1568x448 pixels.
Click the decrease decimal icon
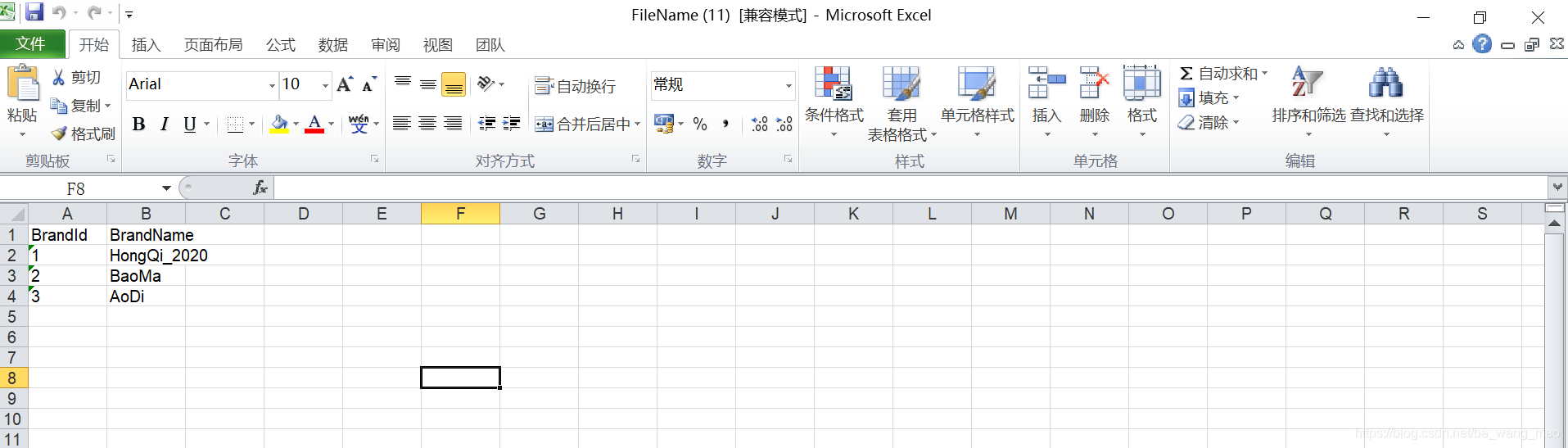tap(784, 124)
